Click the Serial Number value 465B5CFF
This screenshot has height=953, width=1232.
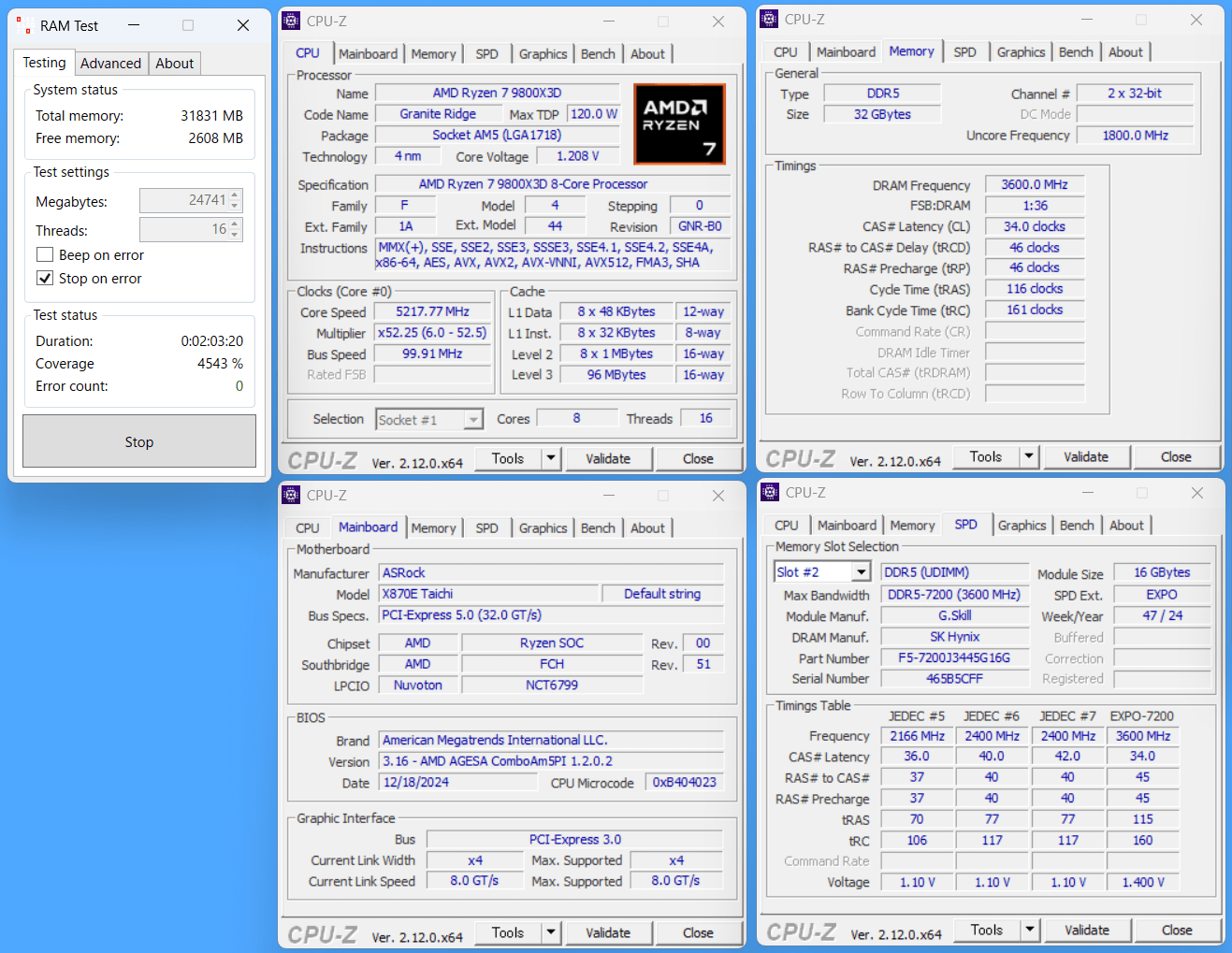point(954,679)
